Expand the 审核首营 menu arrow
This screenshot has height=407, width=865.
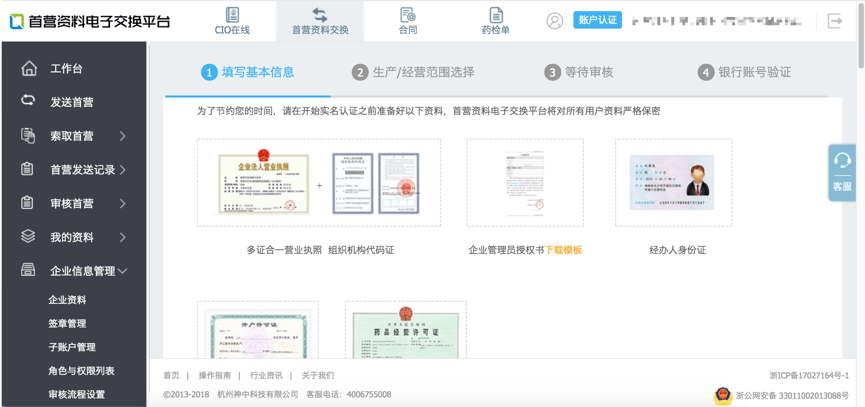tap(122, 204)
